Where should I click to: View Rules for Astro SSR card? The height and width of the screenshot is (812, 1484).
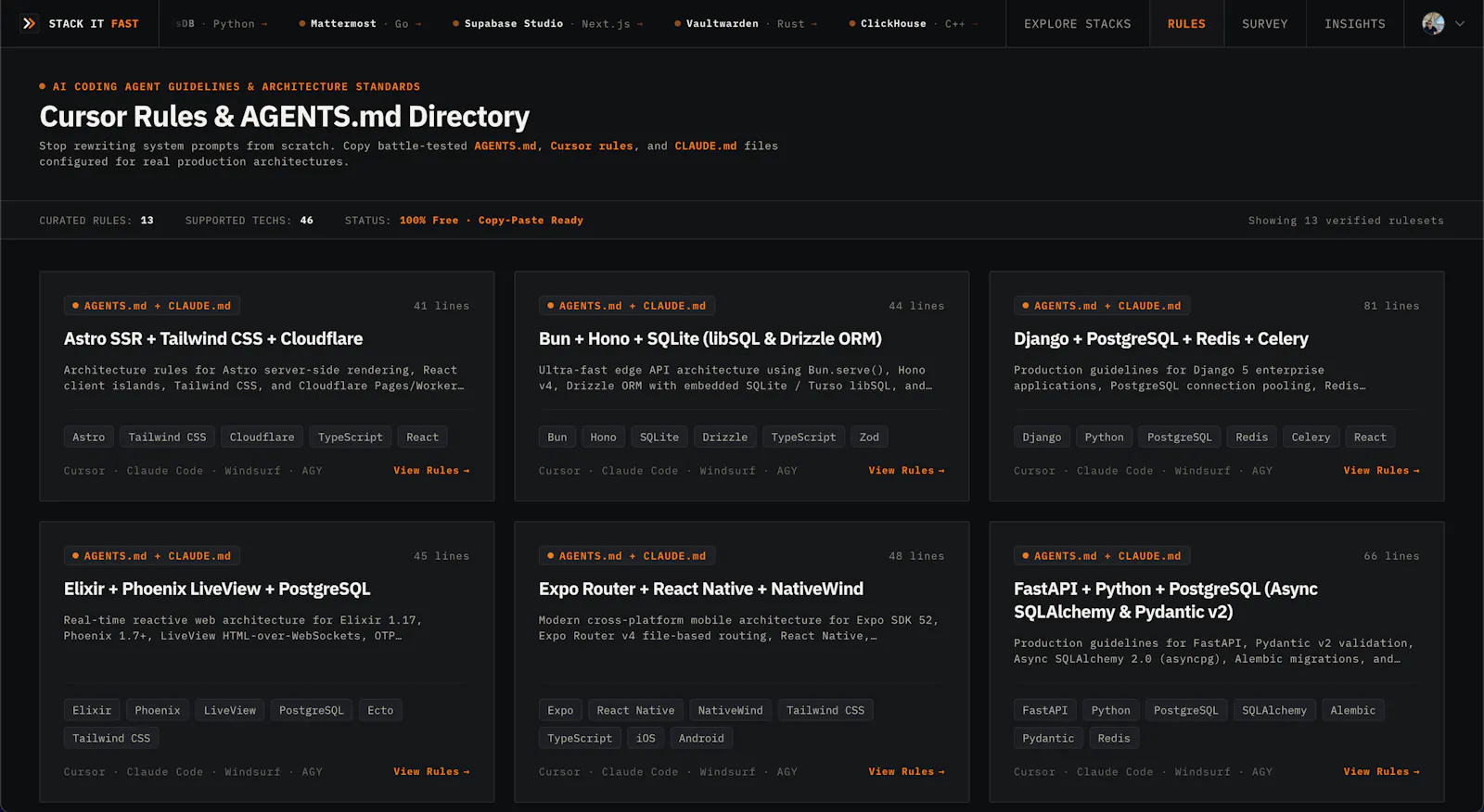[431, 471]
